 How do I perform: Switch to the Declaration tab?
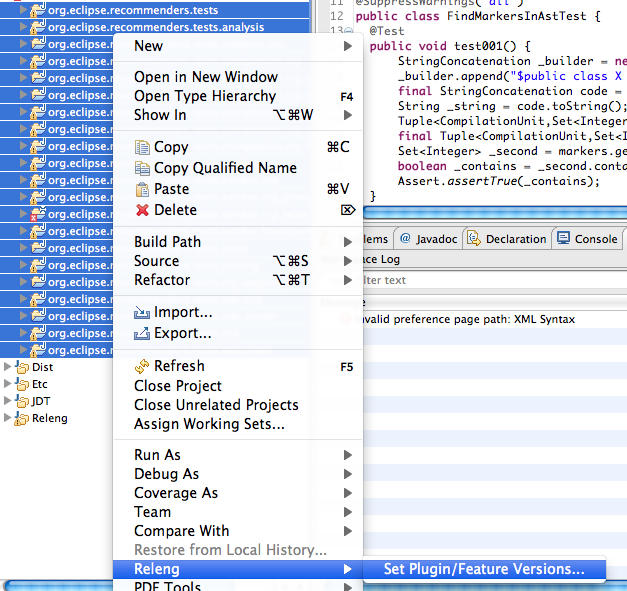coord(507,239)
